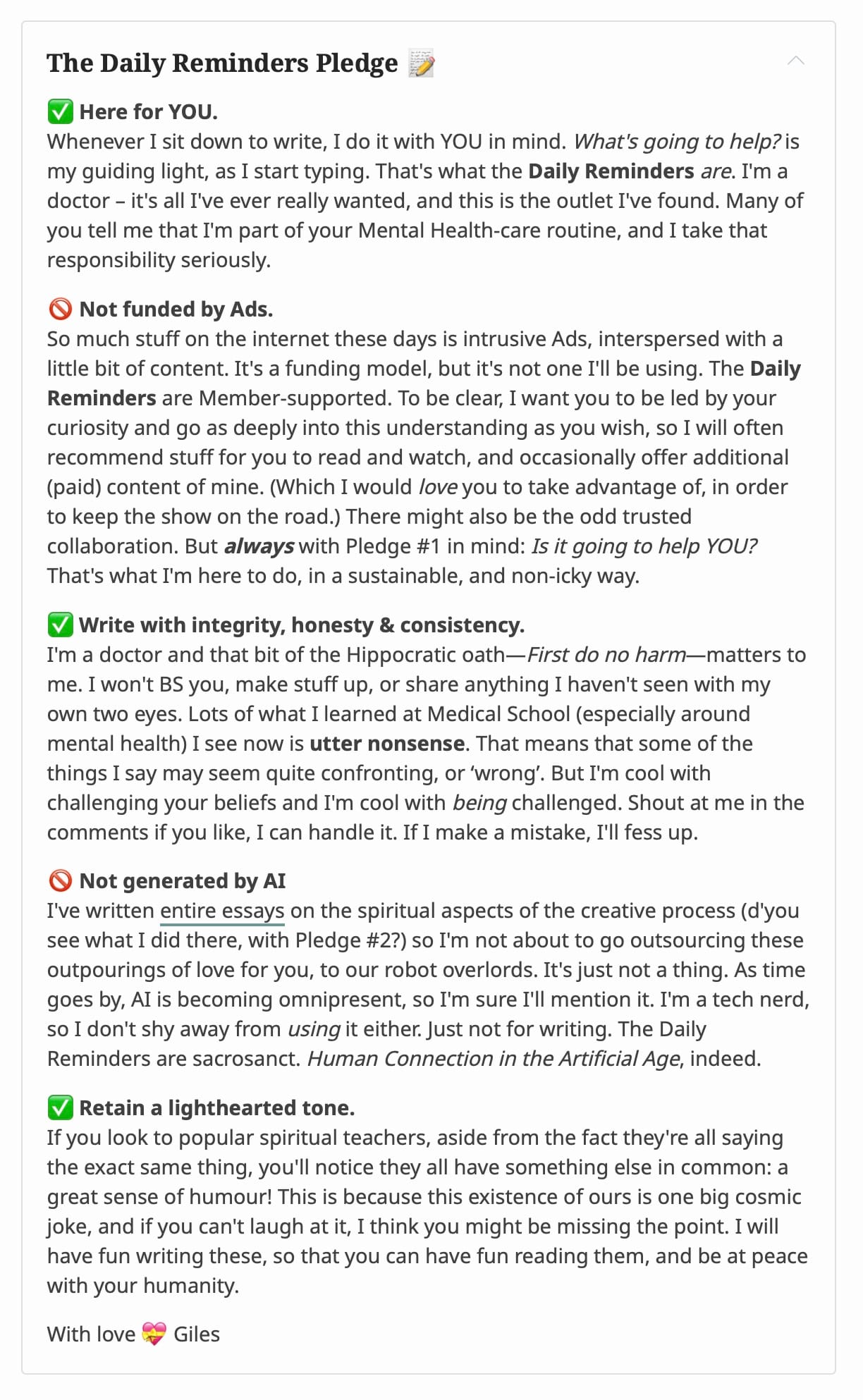Click the heading "Write with integrity, honesty & consistency."
The image size is (863, 1400).
tap(301, 625)
